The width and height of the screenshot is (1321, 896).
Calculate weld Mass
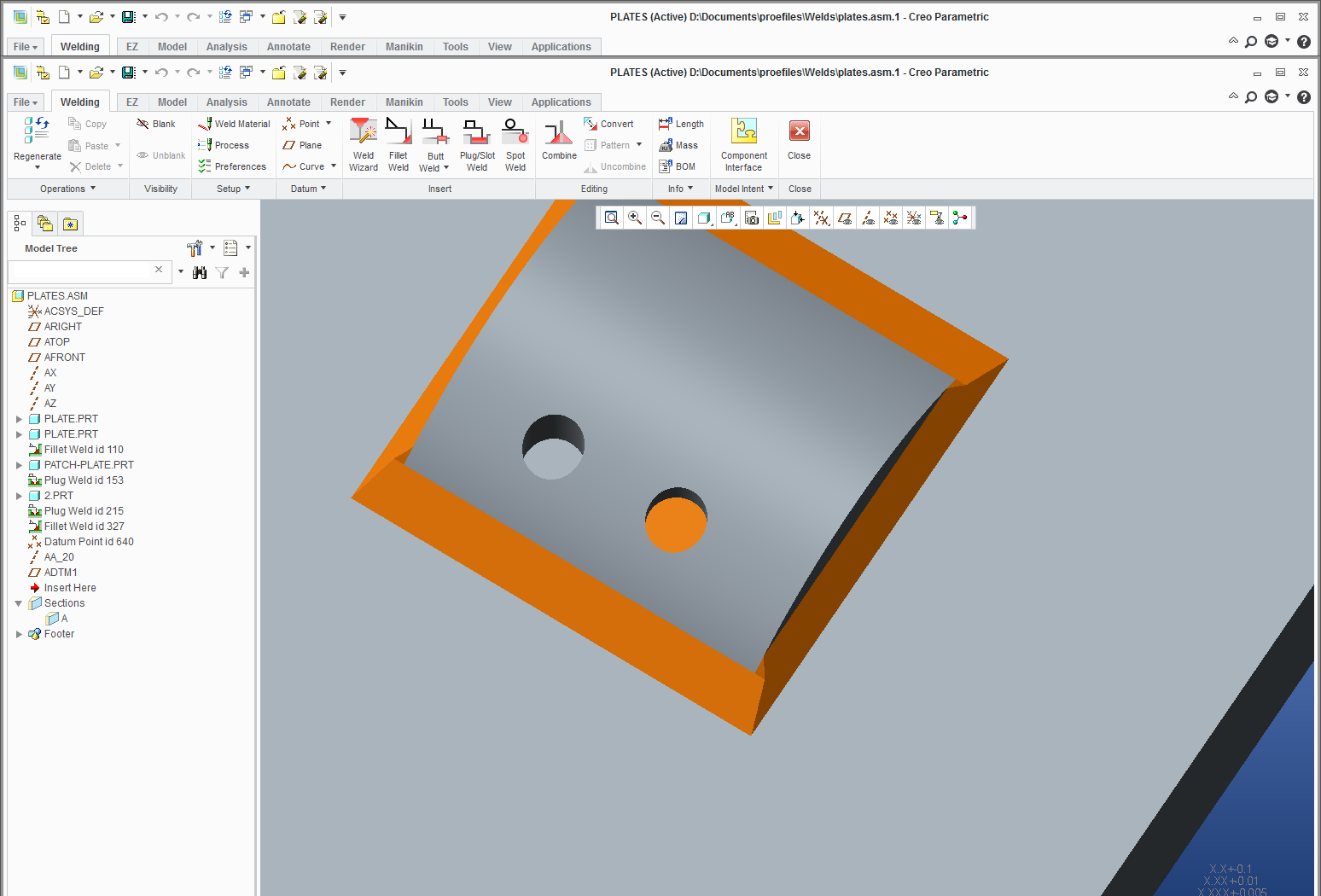click(678, 145)
